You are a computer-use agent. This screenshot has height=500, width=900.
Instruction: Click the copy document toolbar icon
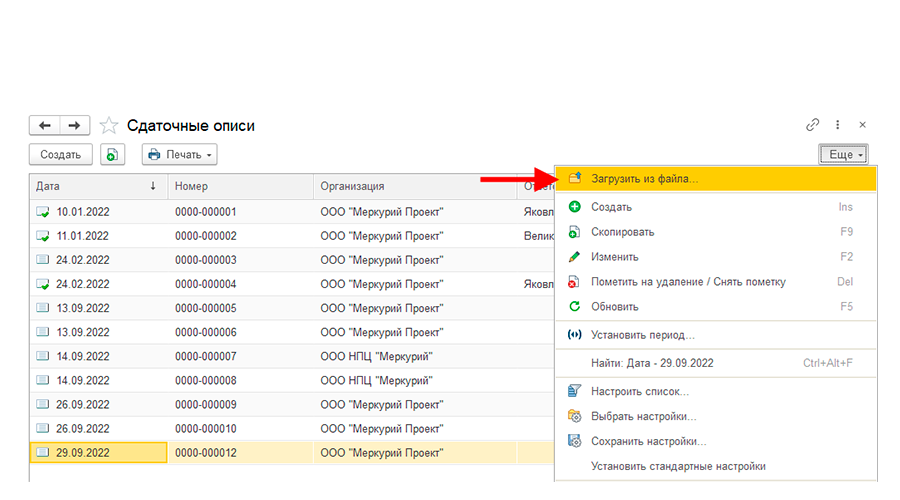pyautogui.click(x=112, y=154)
